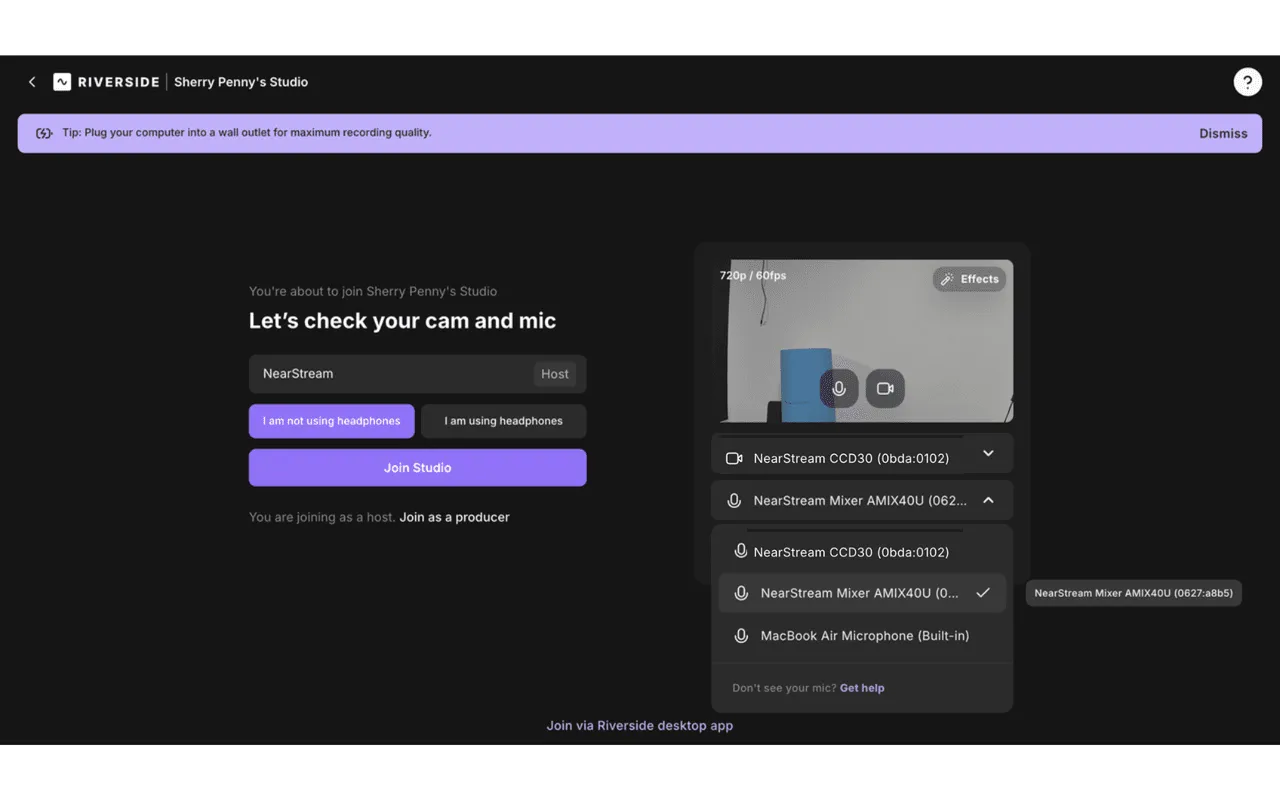Viewport: 1280px width, 800px height.
Task: Select MacBook Air Microphone (Built-in)
Action: click(x=862, y=636)
